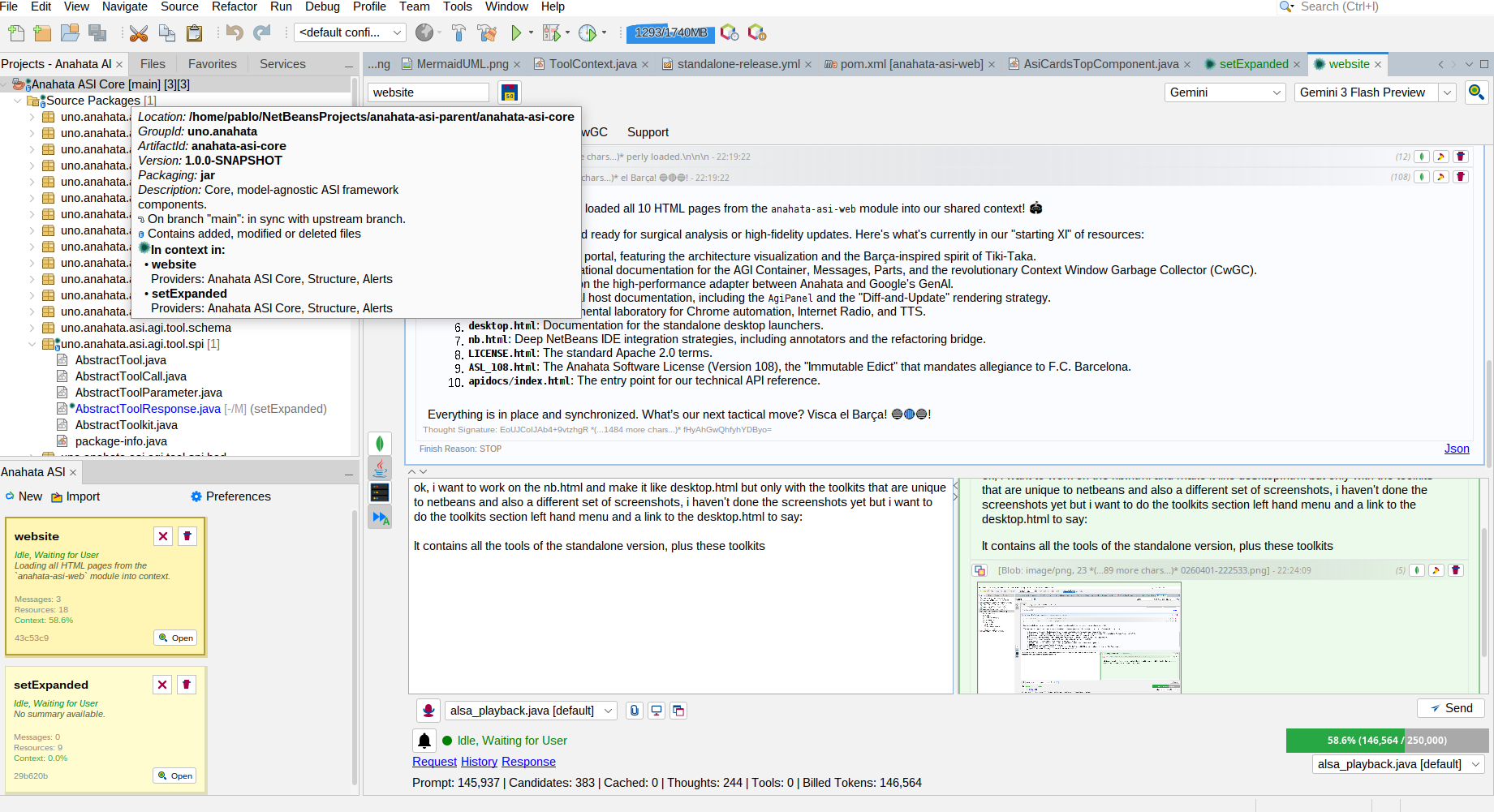This screenshot has width=1494, height=812.
Task: Select the Debug Project toolbar icon
Action: [x=550, y=32]
